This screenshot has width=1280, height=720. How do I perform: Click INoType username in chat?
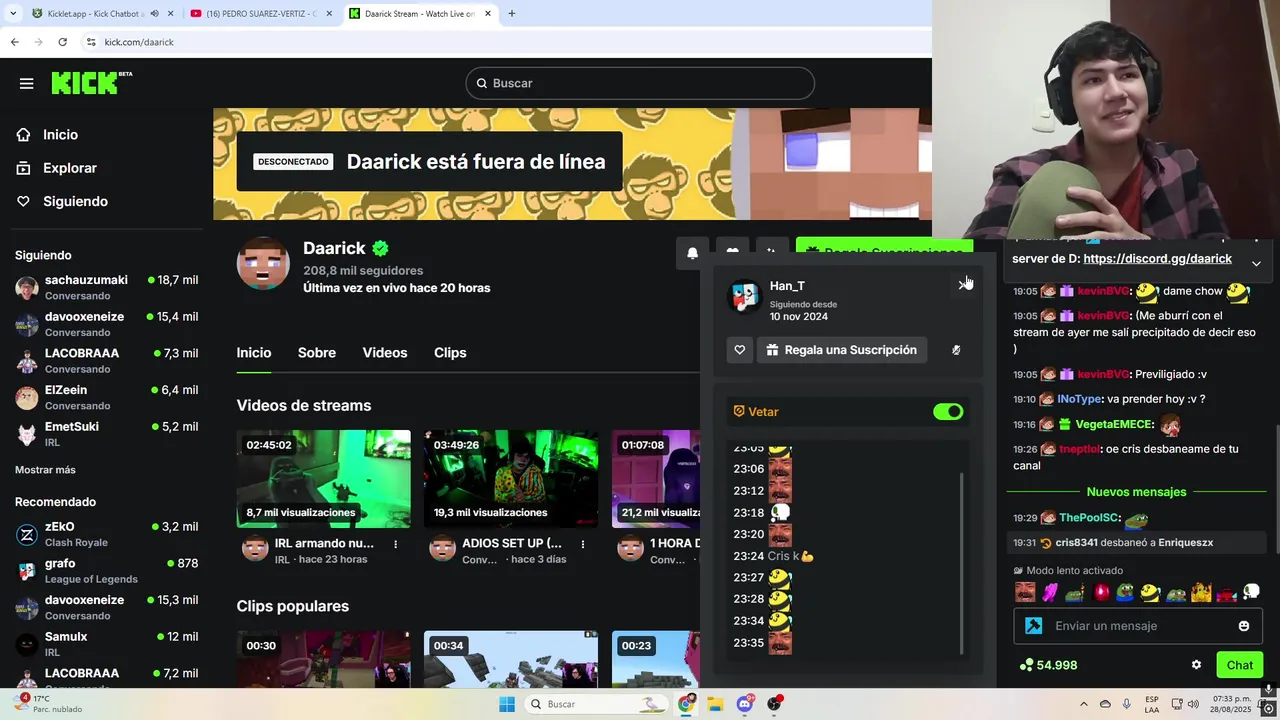click(1079, 399)
